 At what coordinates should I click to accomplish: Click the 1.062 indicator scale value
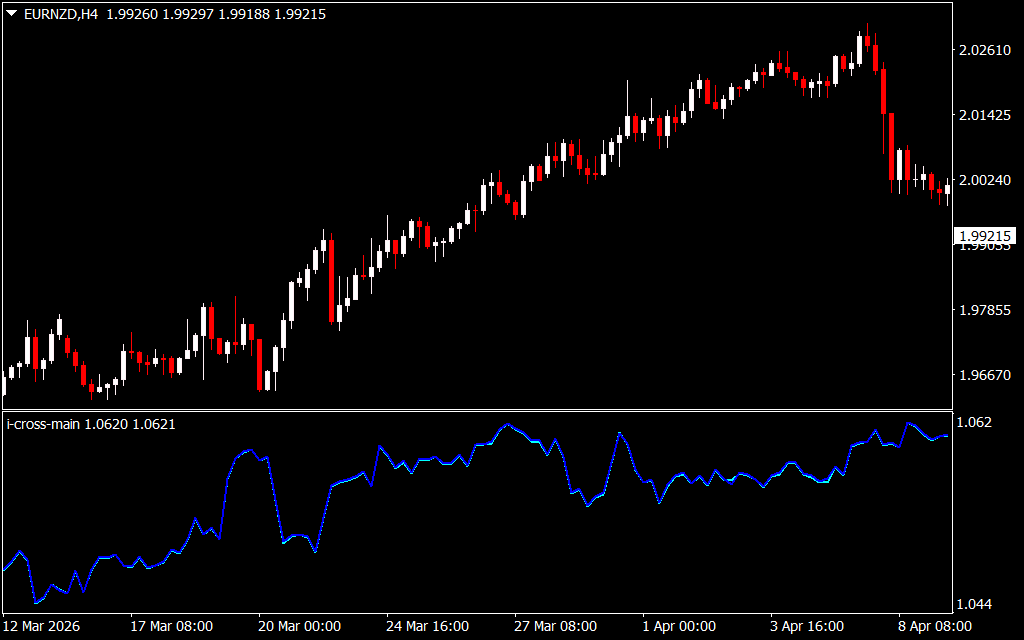(x=974, y=423)
